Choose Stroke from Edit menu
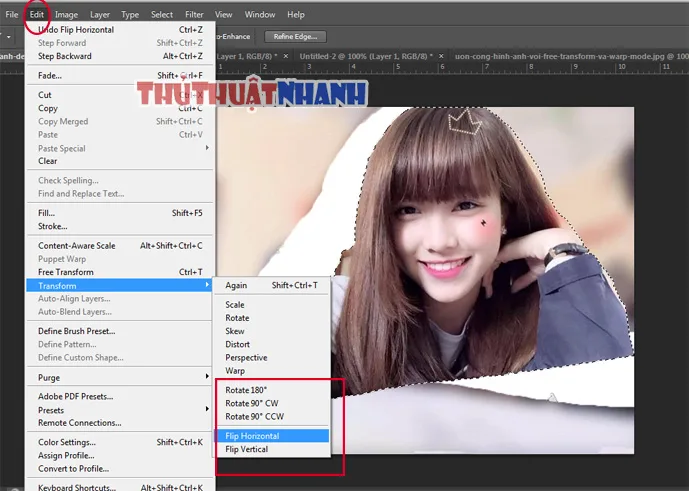689x491 pixels. click(120, 226)
